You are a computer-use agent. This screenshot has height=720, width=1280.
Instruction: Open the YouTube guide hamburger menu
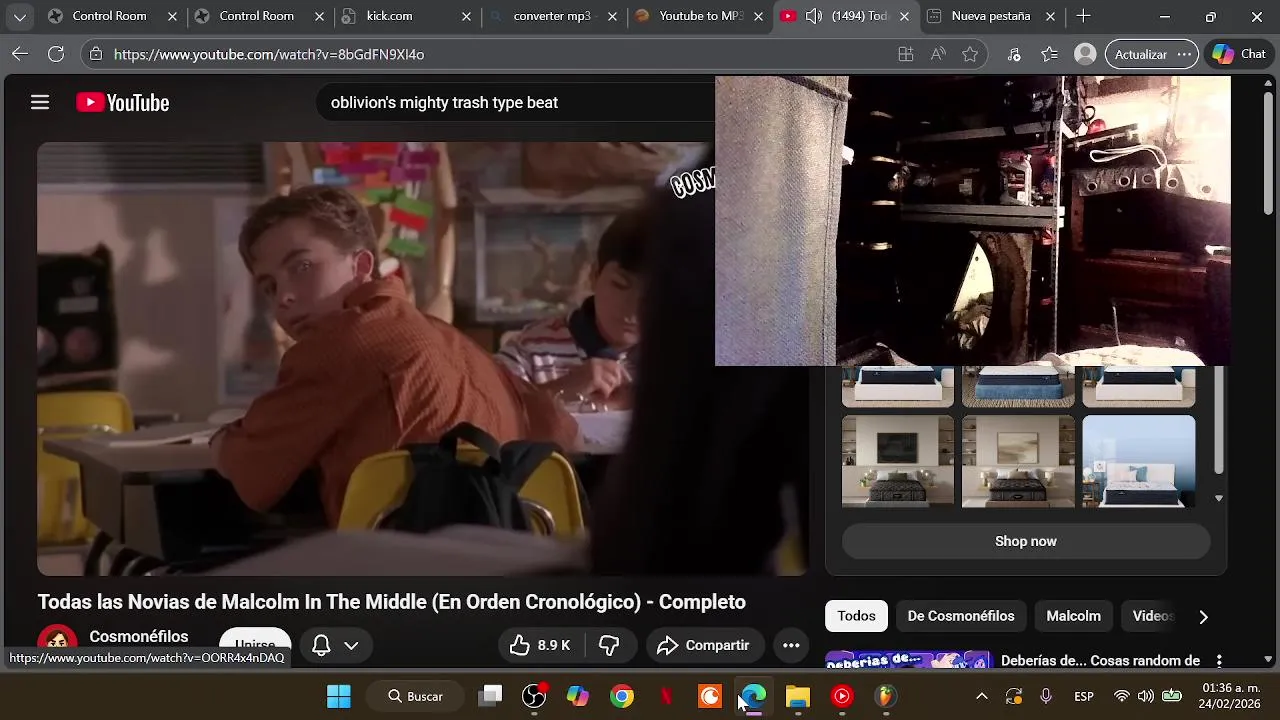point(40,102)
